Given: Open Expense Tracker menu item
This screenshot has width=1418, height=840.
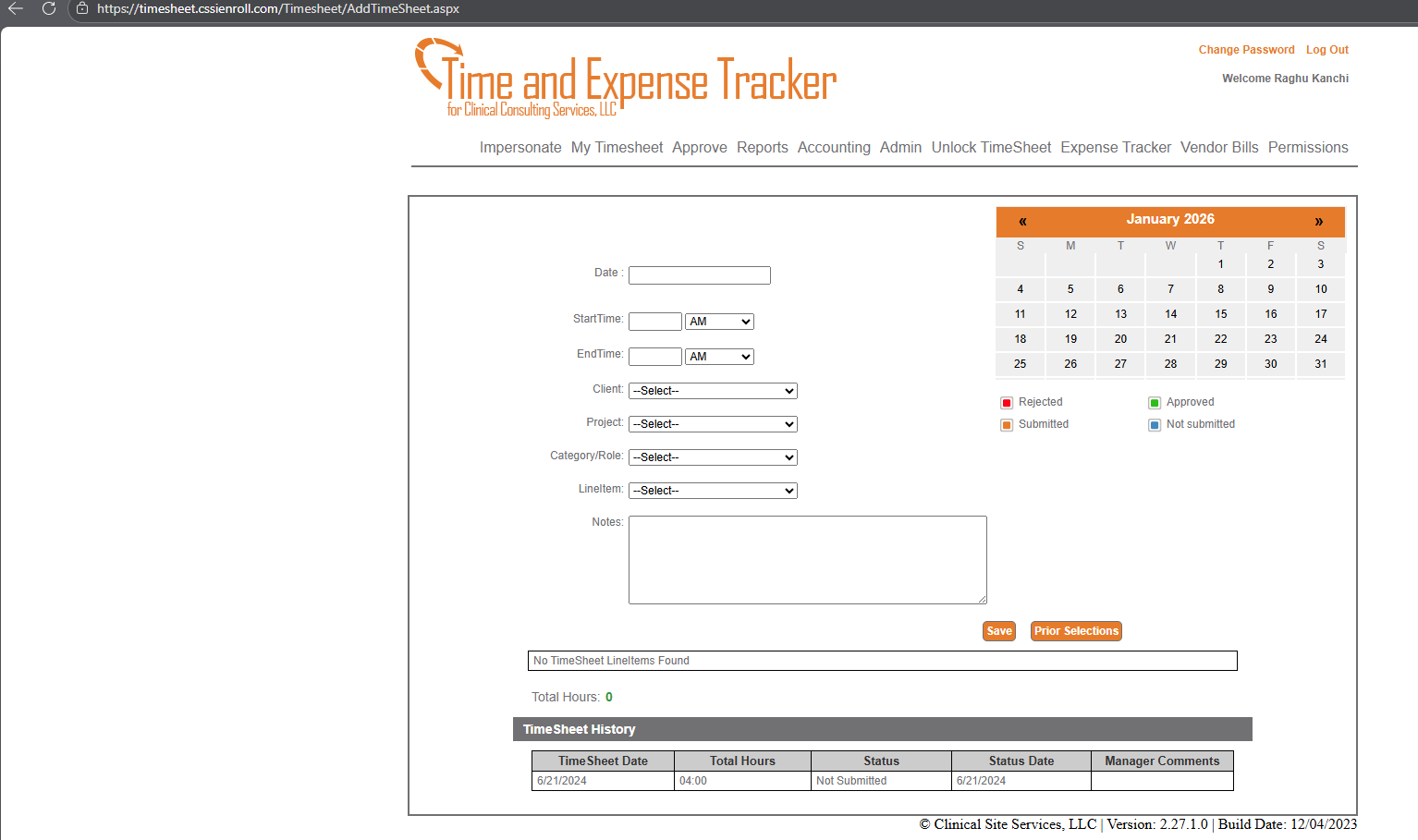Looking at the screenshot, I should (1116, 148).
